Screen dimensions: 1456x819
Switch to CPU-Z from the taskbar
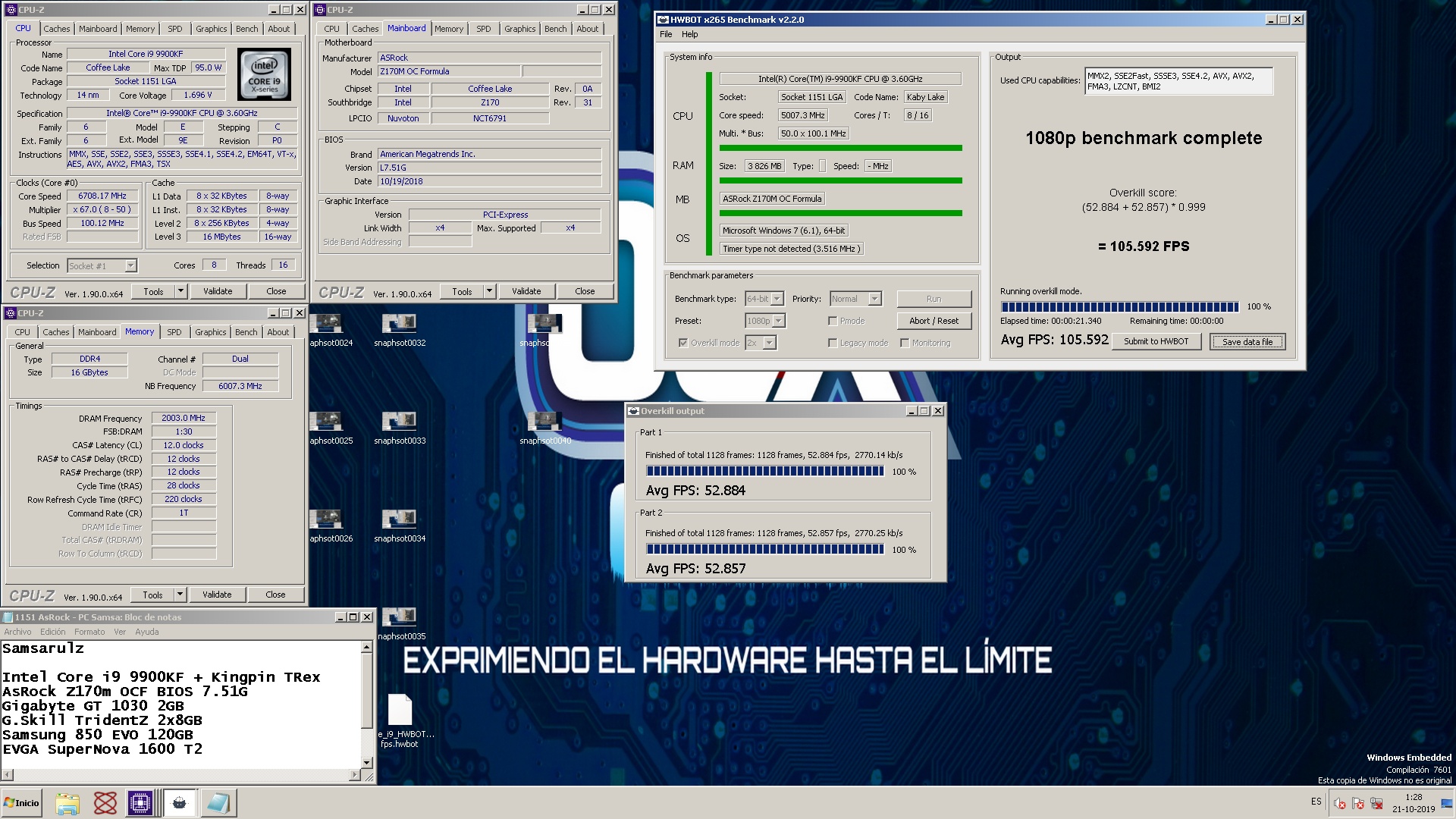tap(140, 803)
